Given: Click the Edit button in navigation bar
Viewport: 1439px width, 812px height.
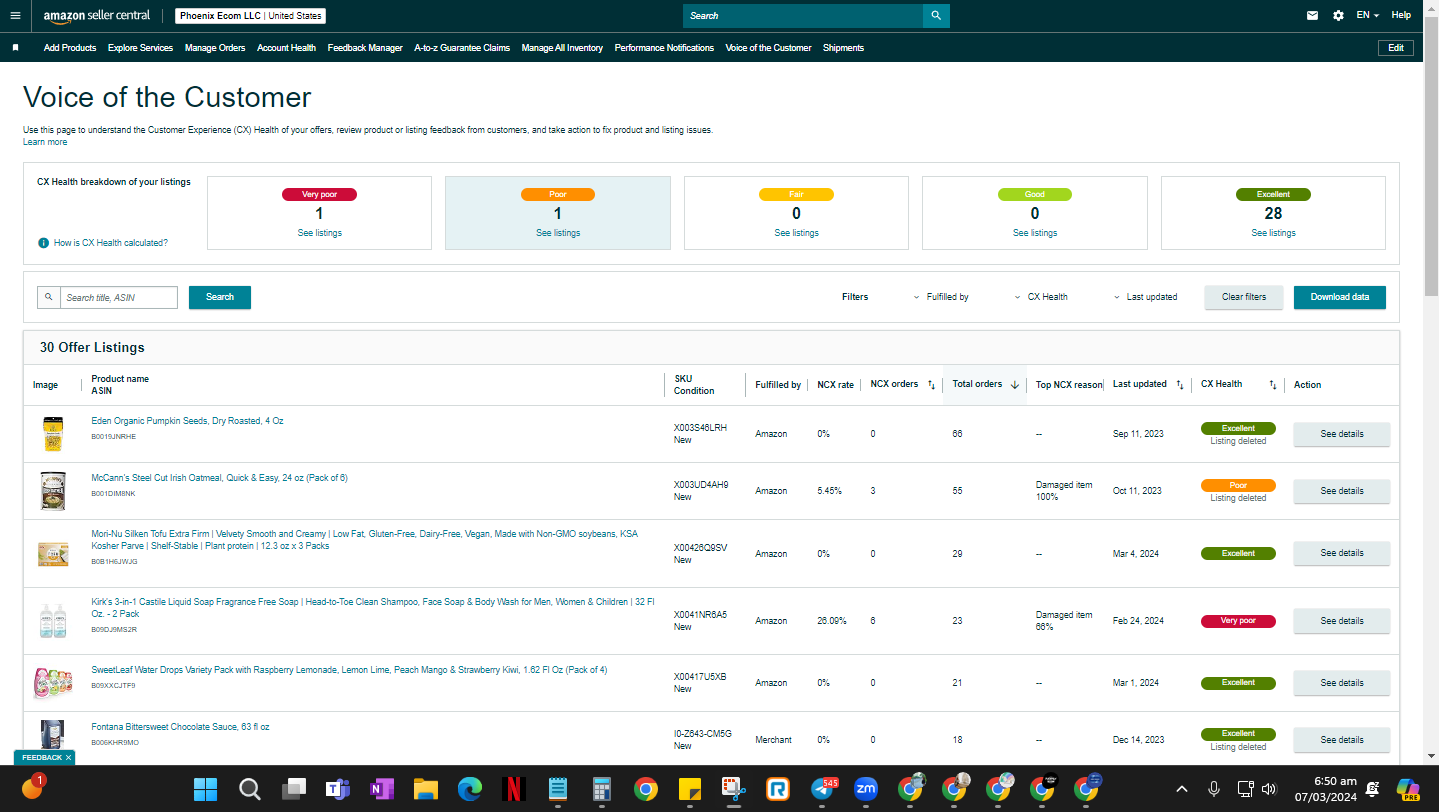Looking at the screenshot, I should [x=1396, y=48].
